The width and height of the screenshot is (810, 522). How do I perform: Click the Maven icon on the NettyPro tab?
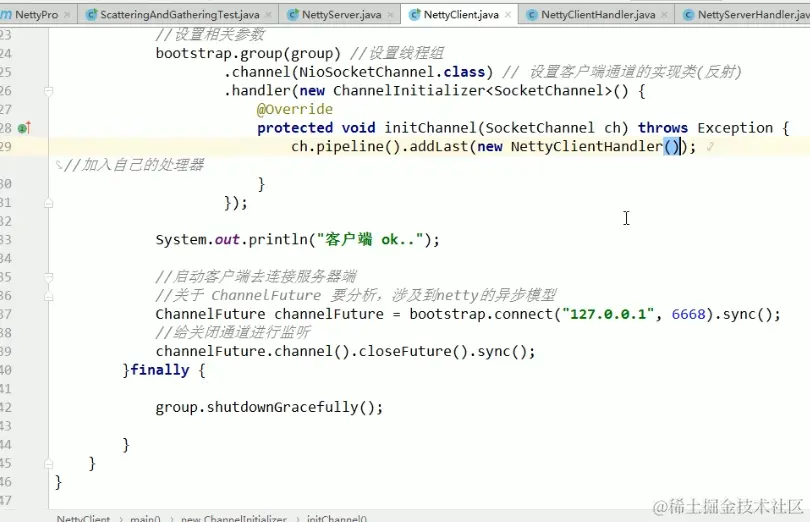coord(6,14)
